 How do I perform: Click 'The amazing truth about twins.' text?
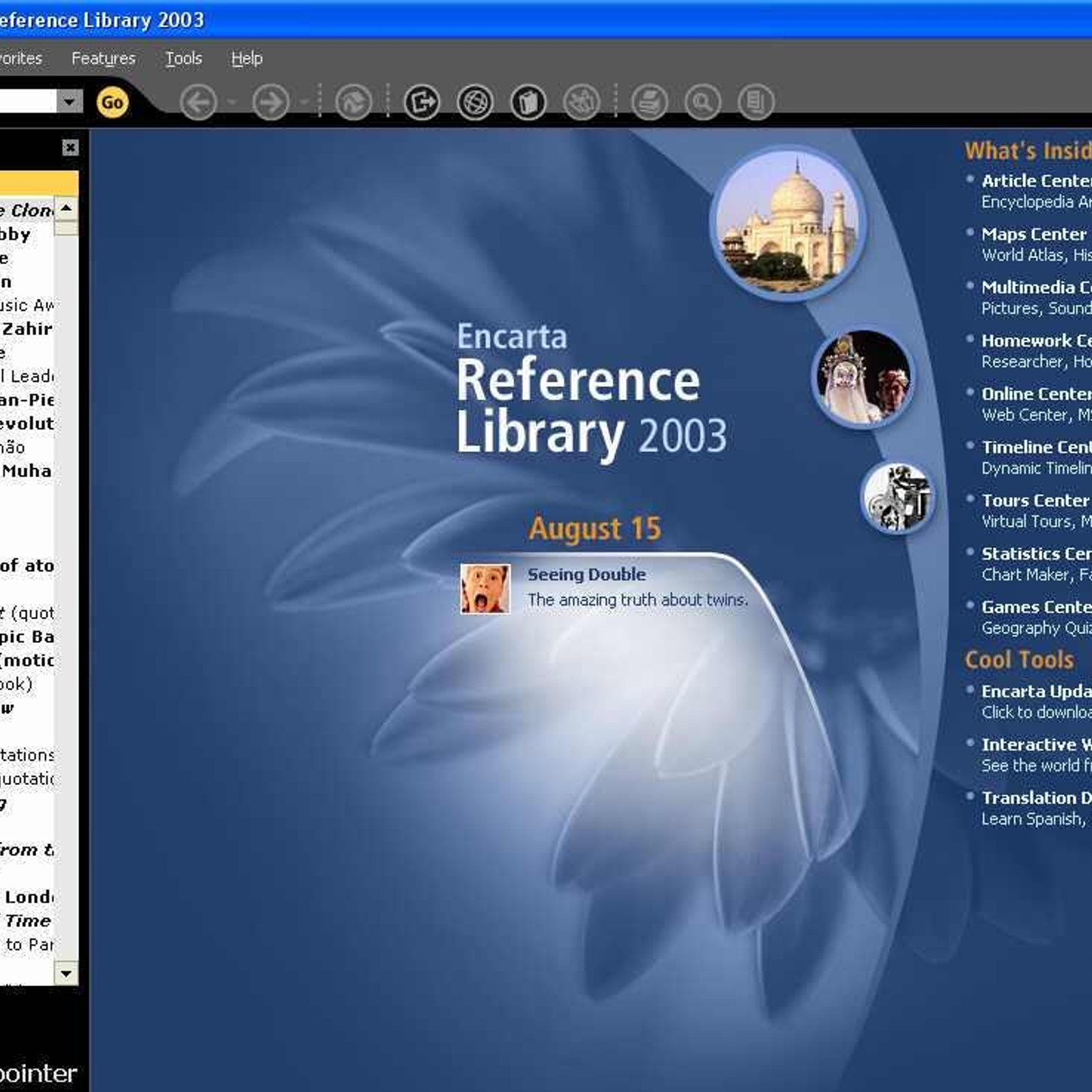coord(637,600)
